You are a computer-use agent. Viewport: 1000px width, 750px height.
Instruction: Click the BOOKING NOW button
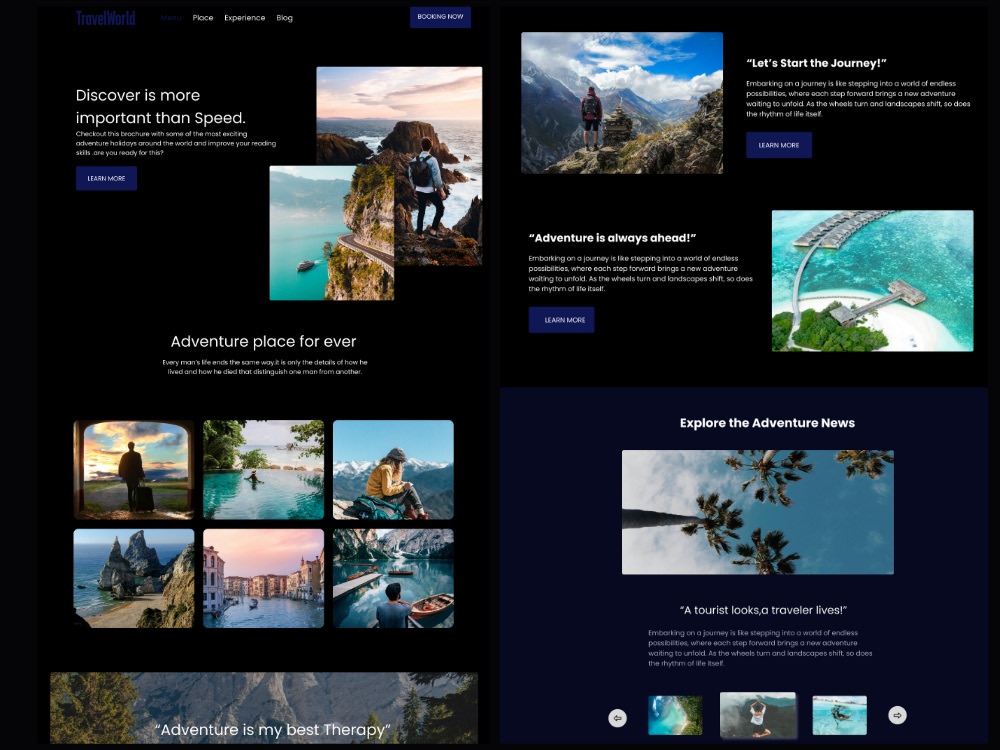[x=440, y=17]
